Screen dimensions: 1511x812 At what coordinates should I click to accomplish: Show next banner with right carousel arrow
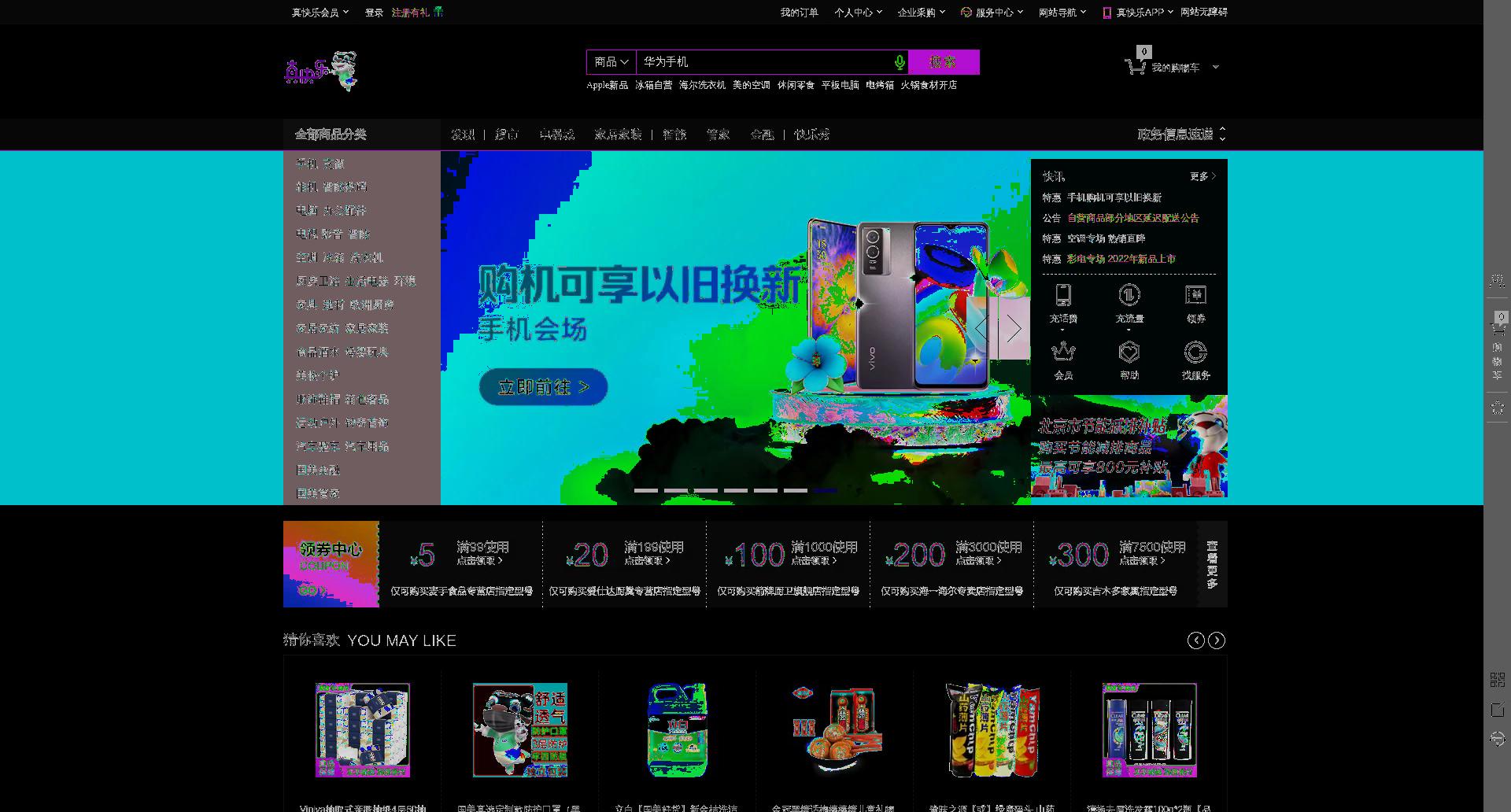click(x=1014, y=329)
